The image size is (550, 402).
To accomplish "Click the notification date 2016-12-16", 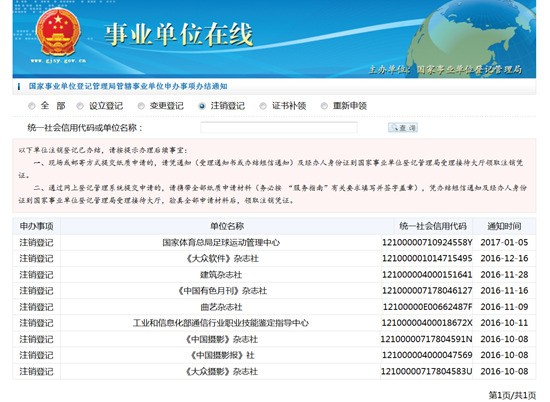I will [504, 259].
